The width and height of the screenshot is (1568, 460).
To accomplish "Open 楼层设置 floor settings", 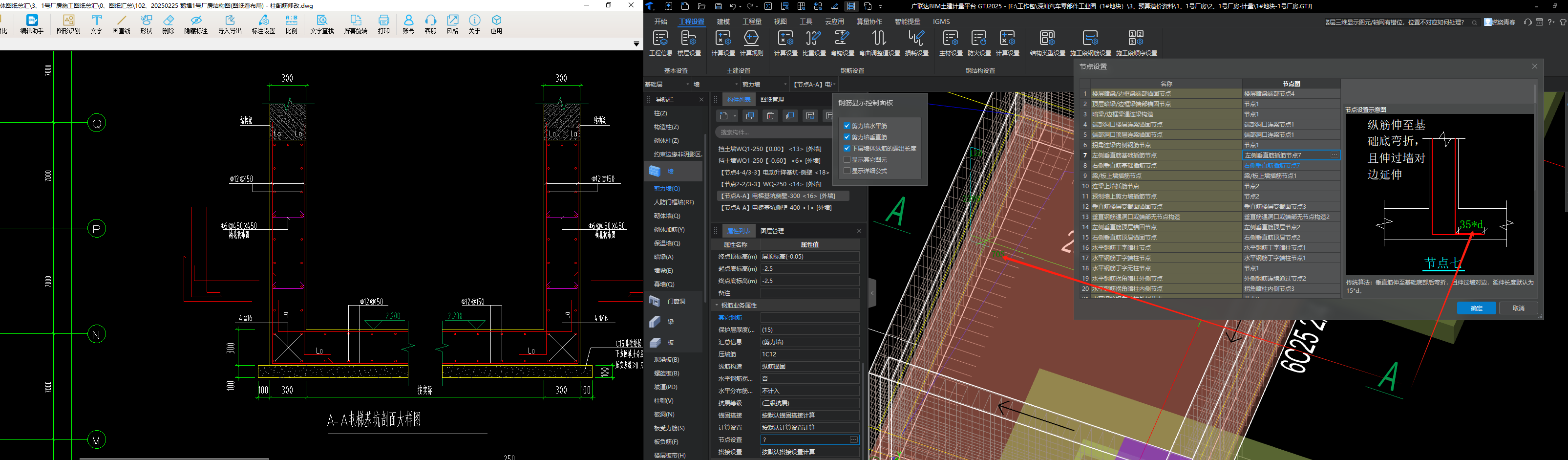I will (x=689, y=43).
